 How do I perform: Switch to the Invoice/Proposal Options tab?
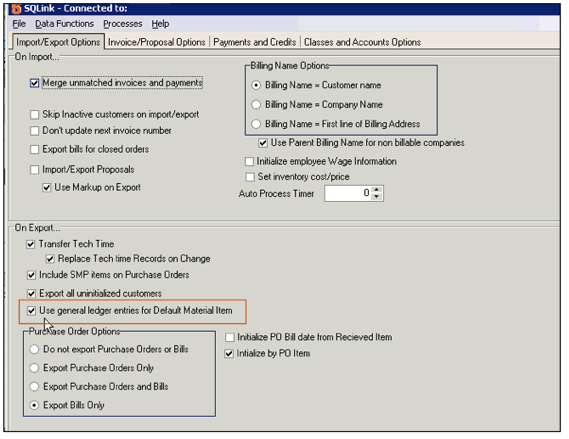156,42
